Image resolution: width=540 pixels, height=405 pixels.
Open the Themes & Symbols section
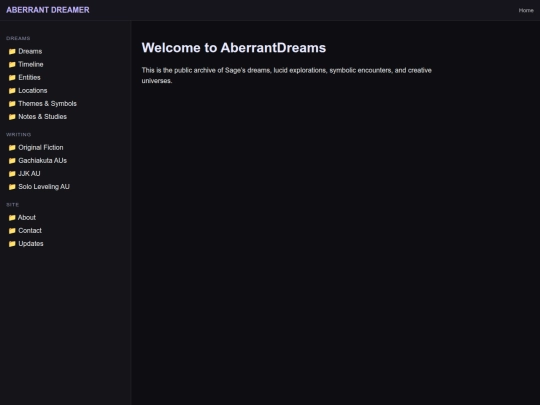[48, 104]
